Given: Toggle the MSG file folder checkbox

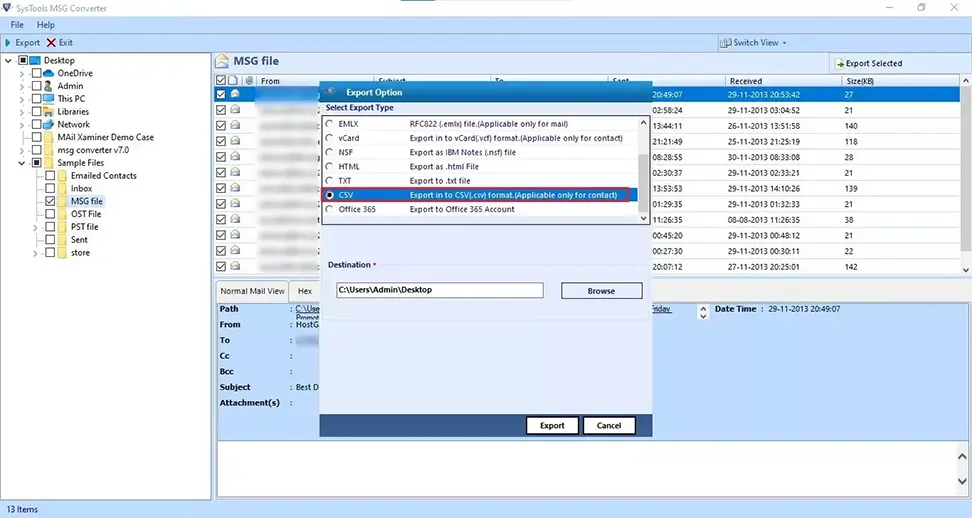Looking at the screenshot, I should (x=50, y=201).
